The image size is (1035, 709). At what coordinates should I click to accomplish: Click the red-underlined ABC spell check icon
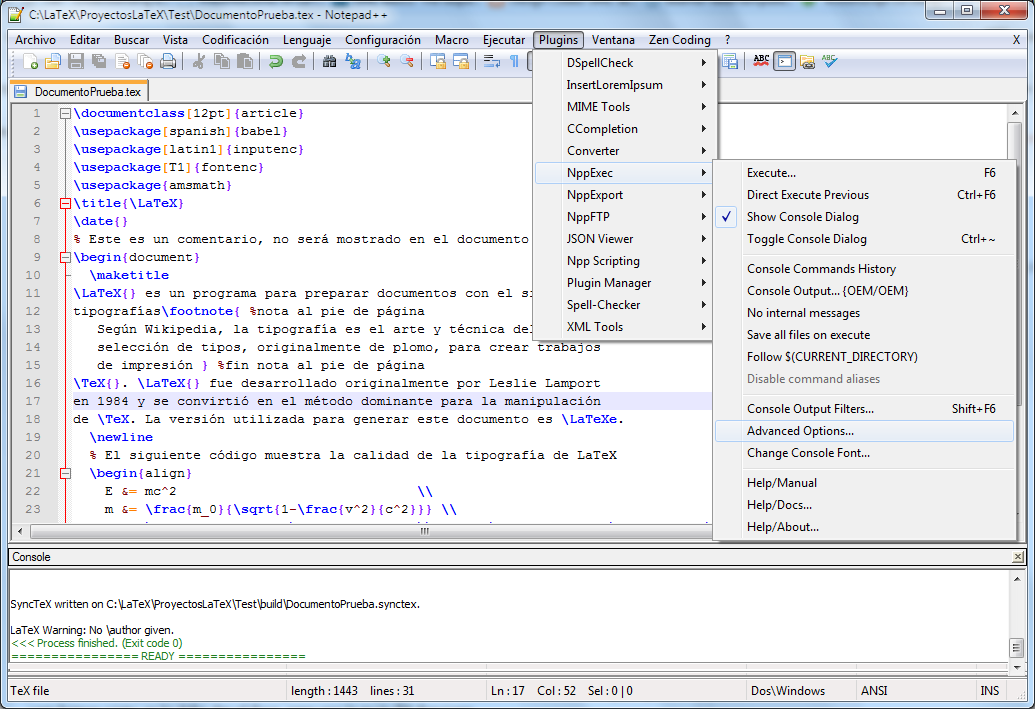[x=761, y=62]
